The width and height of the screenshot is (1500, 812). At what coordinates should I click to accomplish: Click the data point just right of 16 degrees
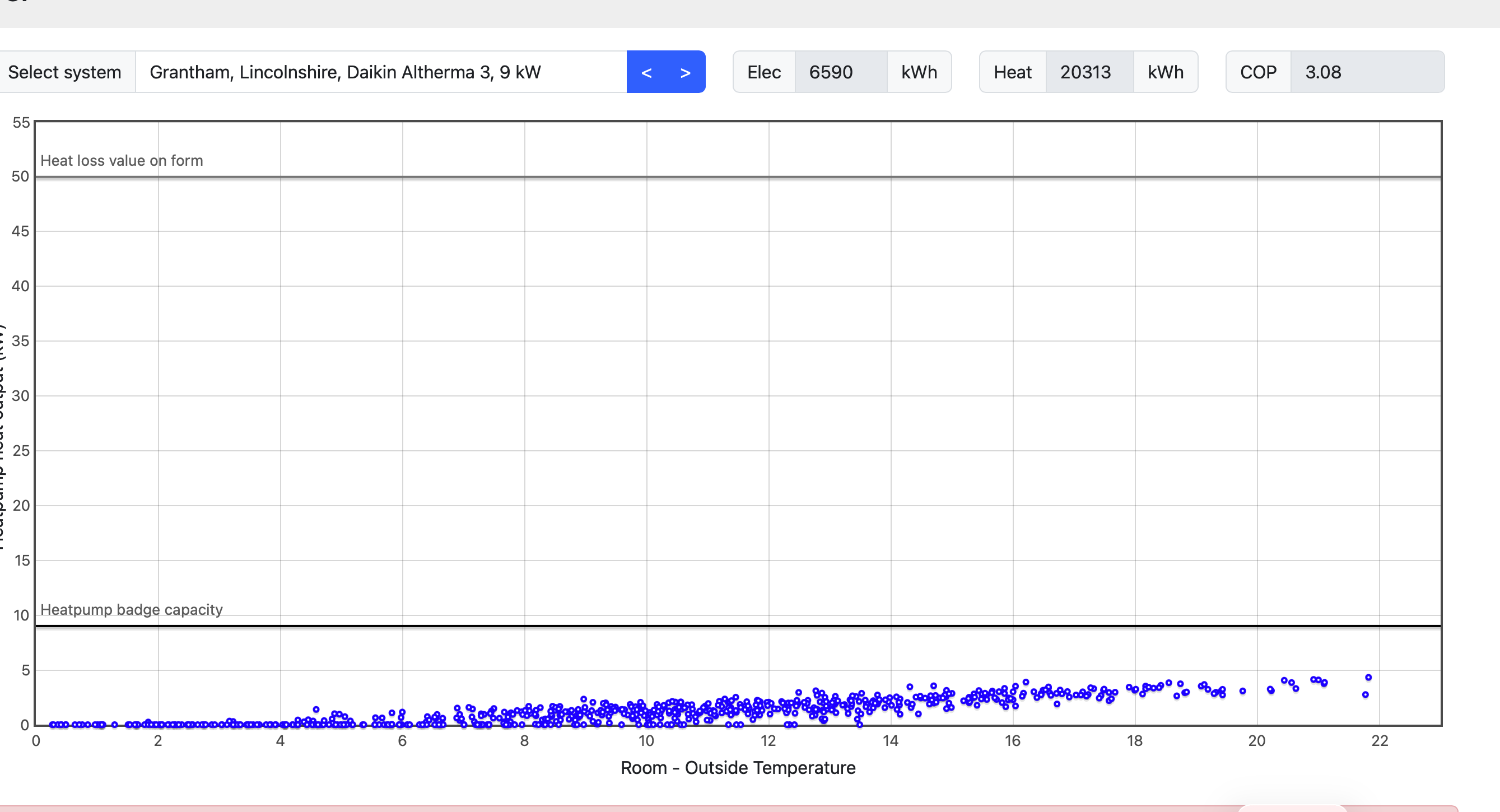1026,682
